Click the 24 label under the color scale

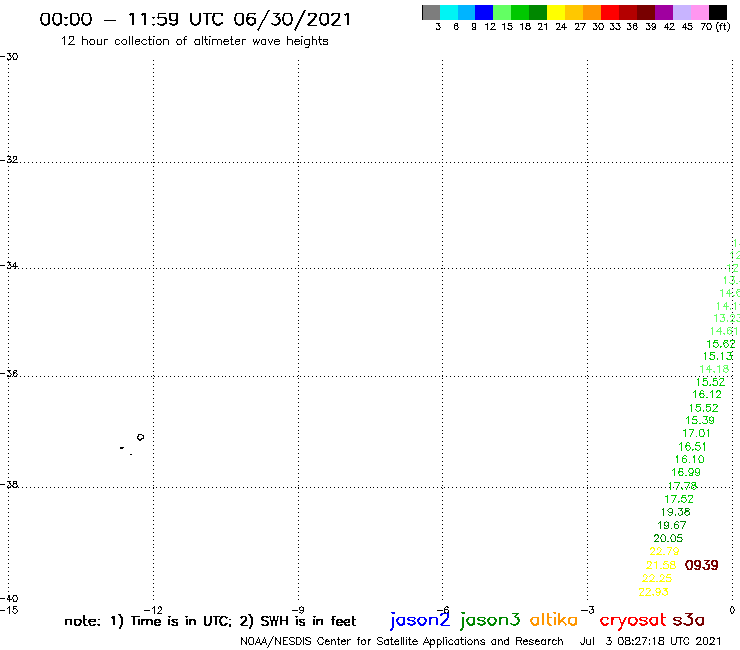coord(561,26)
